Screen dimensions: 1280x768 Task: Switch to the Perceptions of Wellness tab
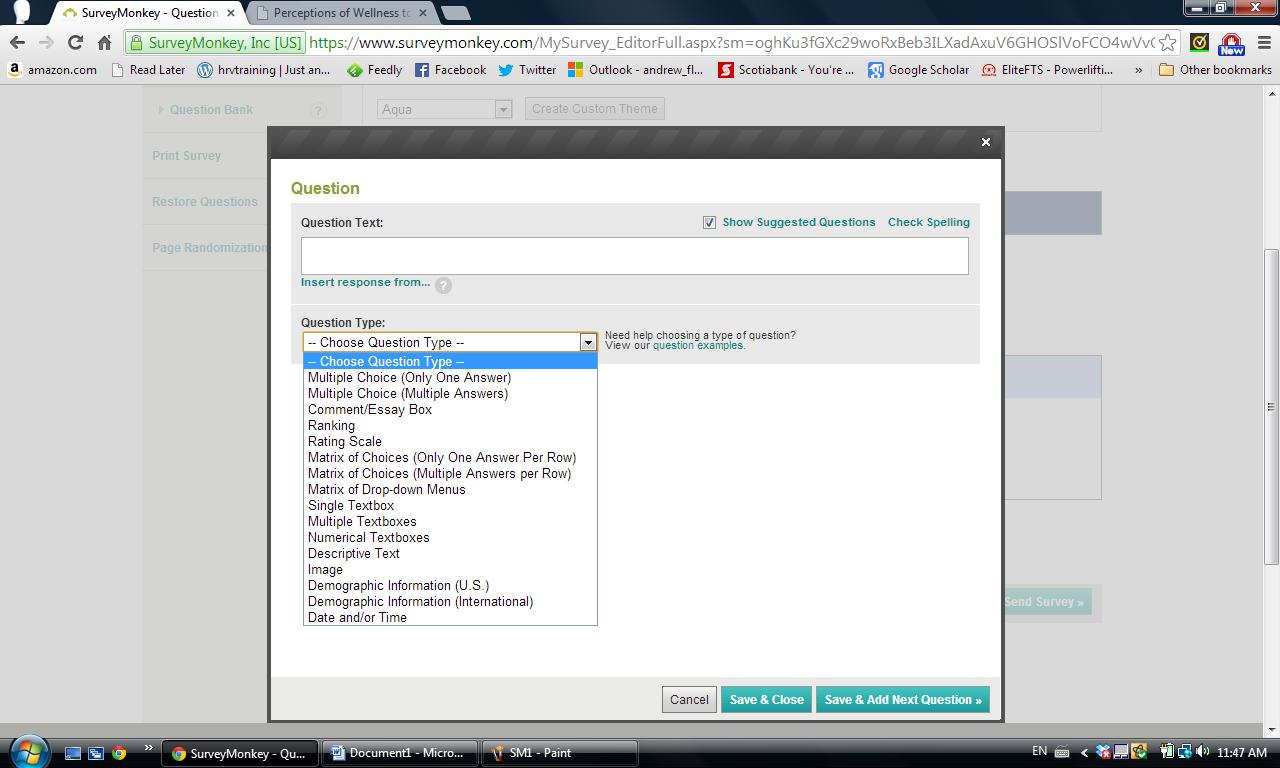tap(341, 13)
